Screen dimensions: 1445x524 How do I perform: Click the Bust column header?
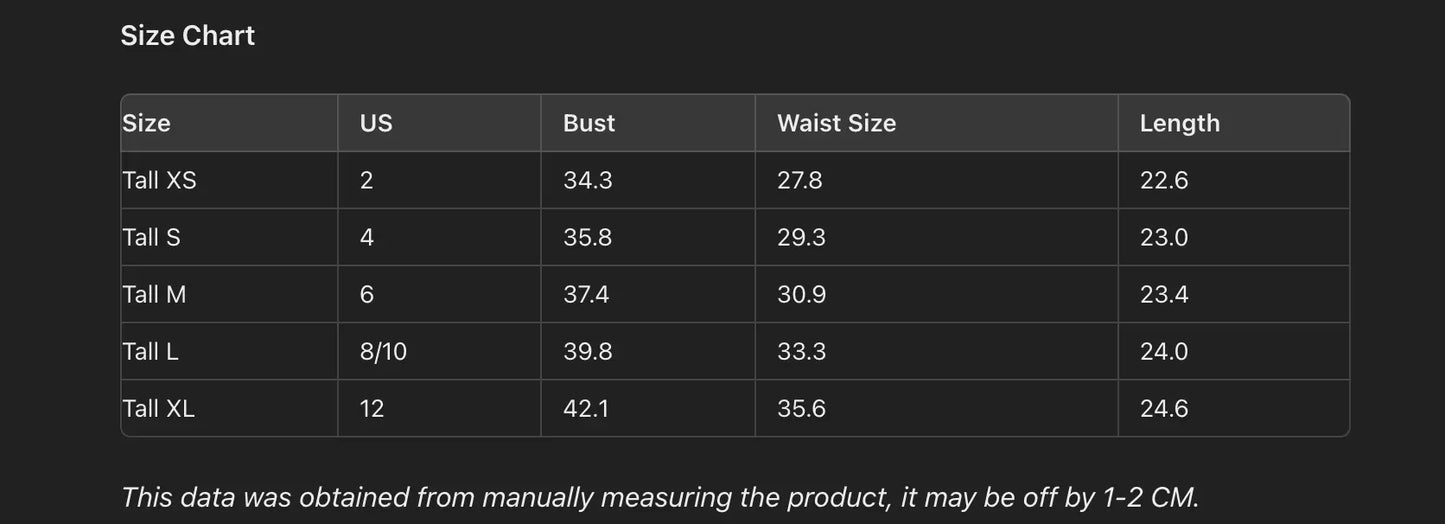(x=589, y=123)
